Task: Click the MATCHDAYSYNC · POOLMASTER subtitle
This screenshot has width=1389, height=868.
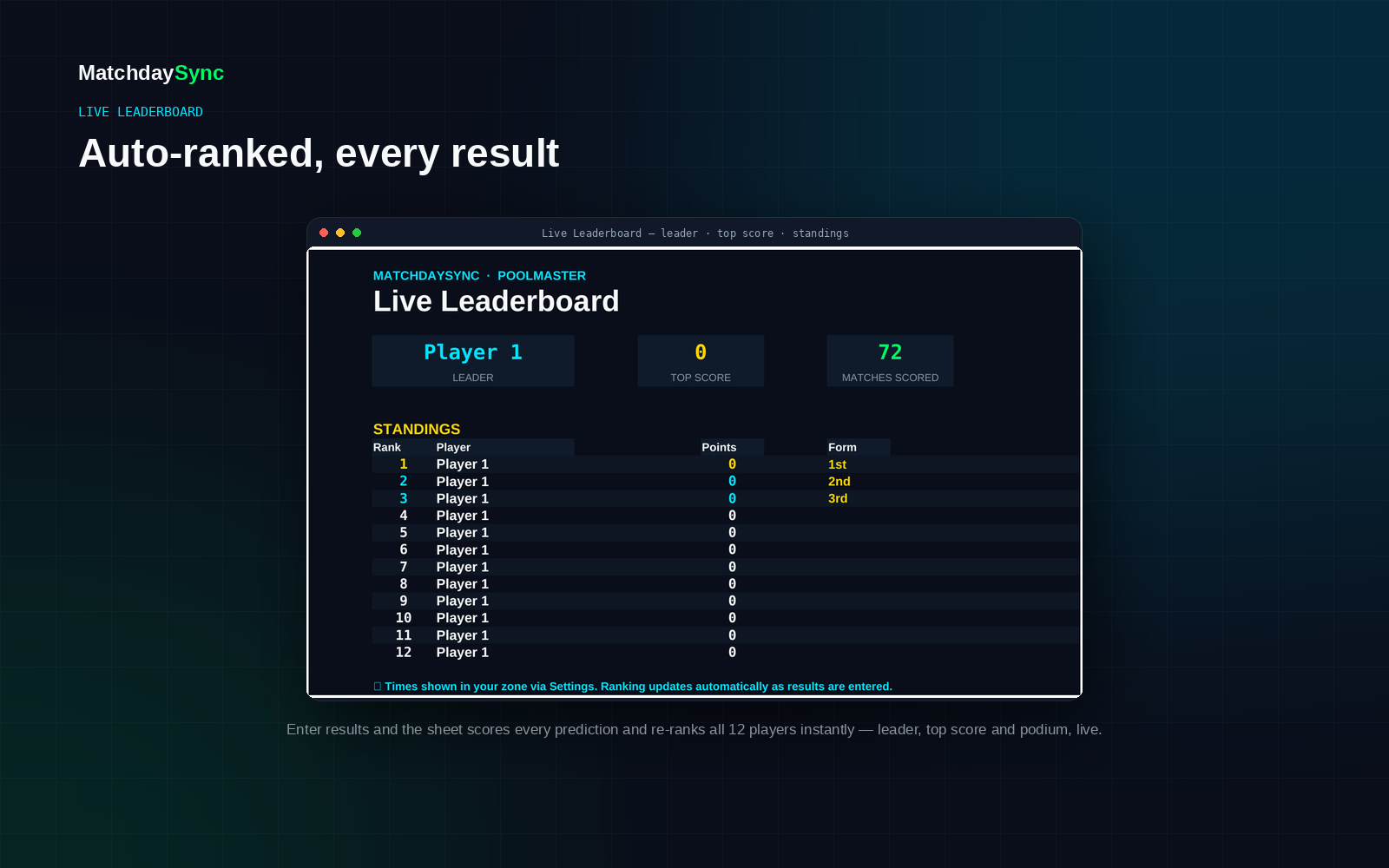Action: tap(479, 275)
